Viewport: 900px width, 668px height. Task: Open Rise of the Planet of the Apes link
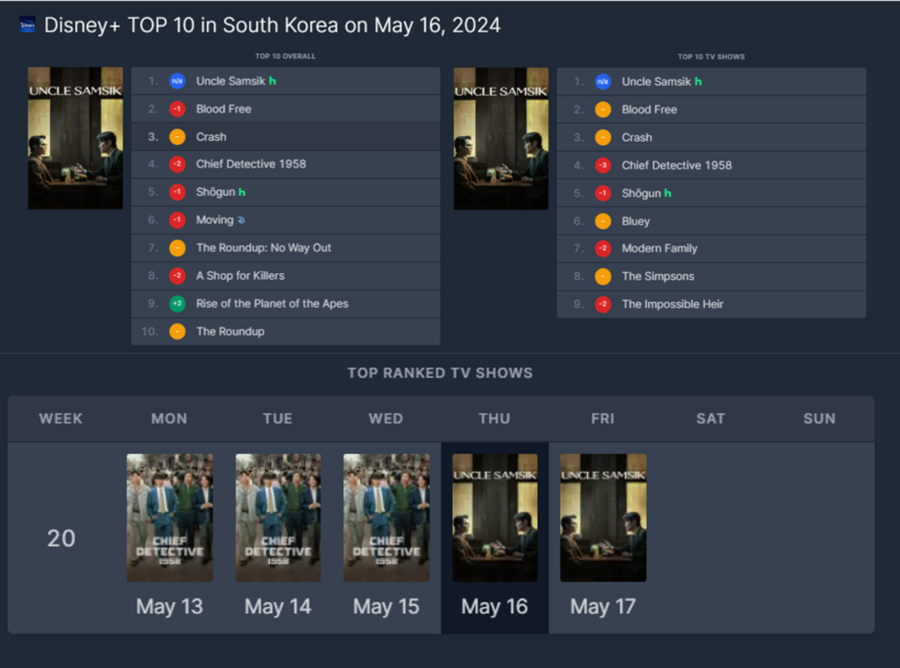click(x=272, y=304)
